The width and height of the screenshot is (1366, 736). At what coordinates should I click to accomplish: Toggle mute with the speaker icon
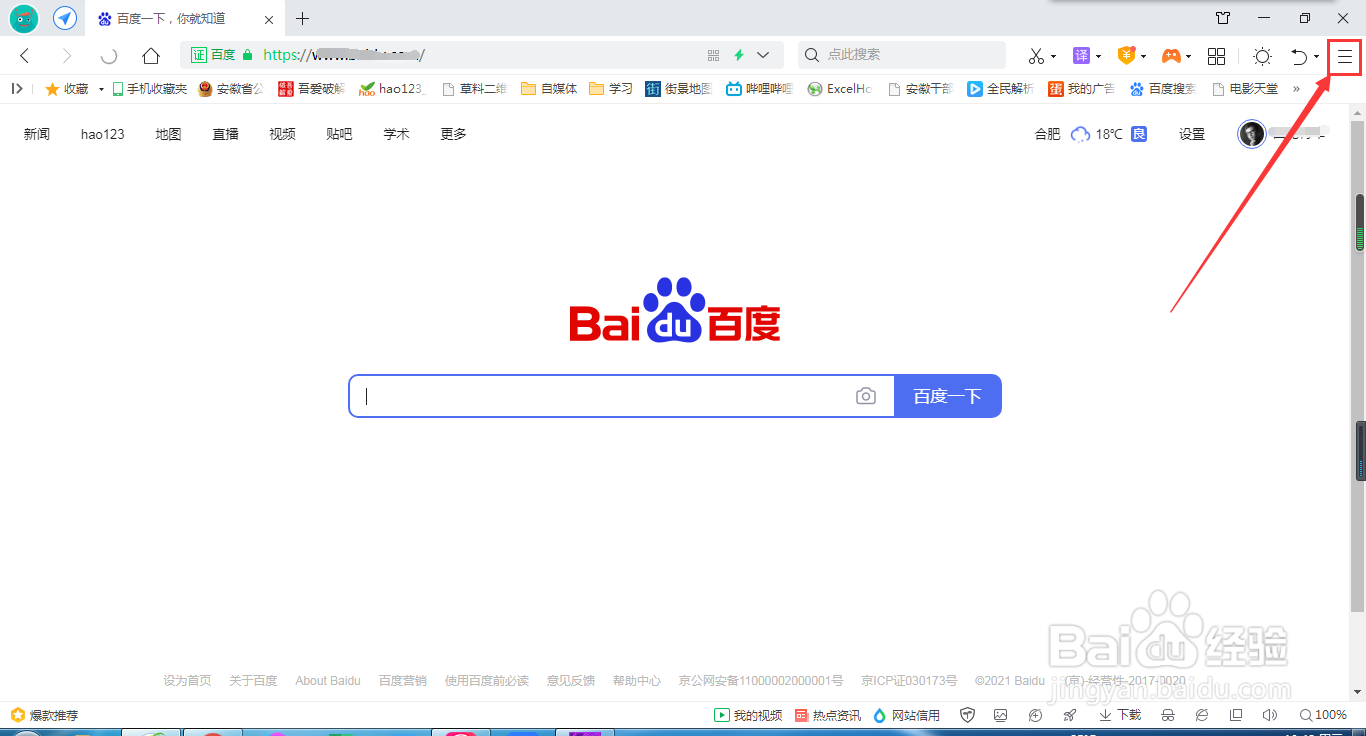pos(1270,715)
